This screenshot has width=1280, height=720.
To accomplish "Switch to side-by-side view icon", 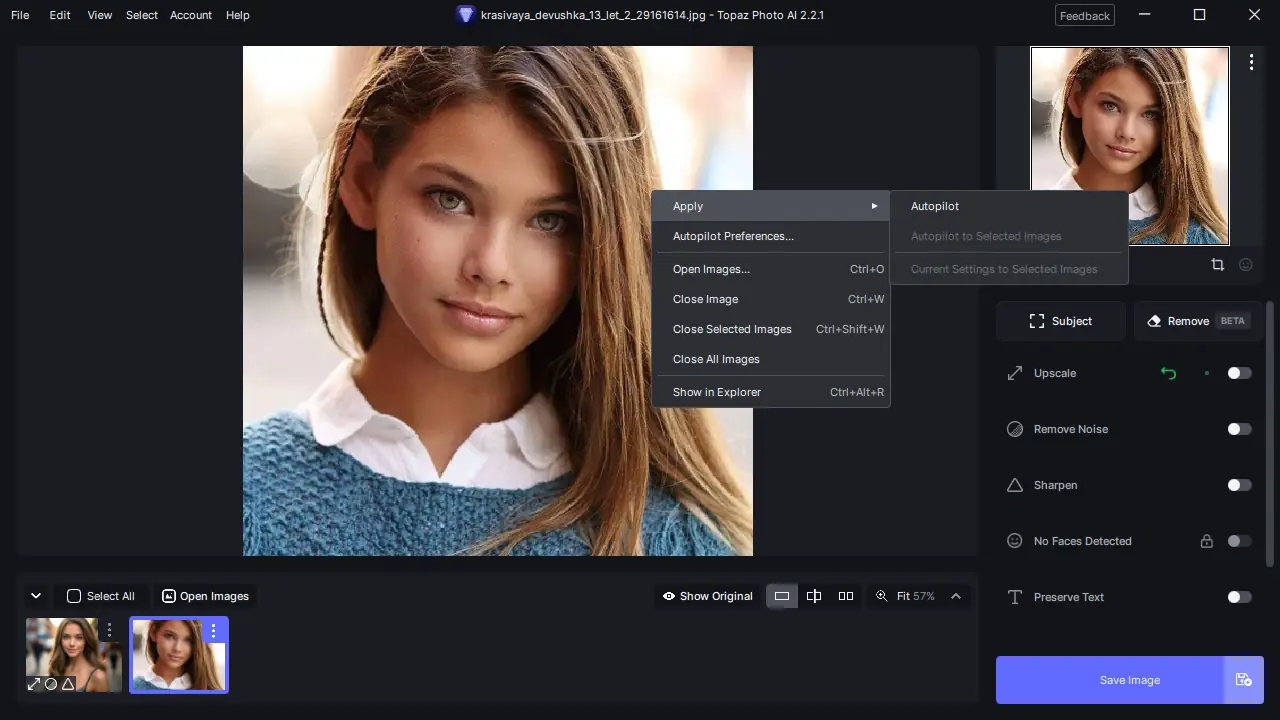I will (x=846, y=596).
